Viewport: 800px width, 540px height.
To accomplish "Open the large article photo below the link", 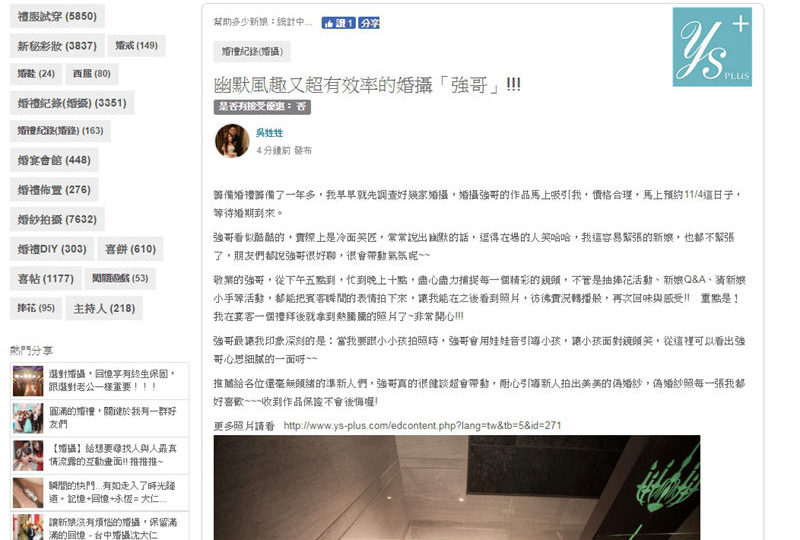I will click(457, 487).
